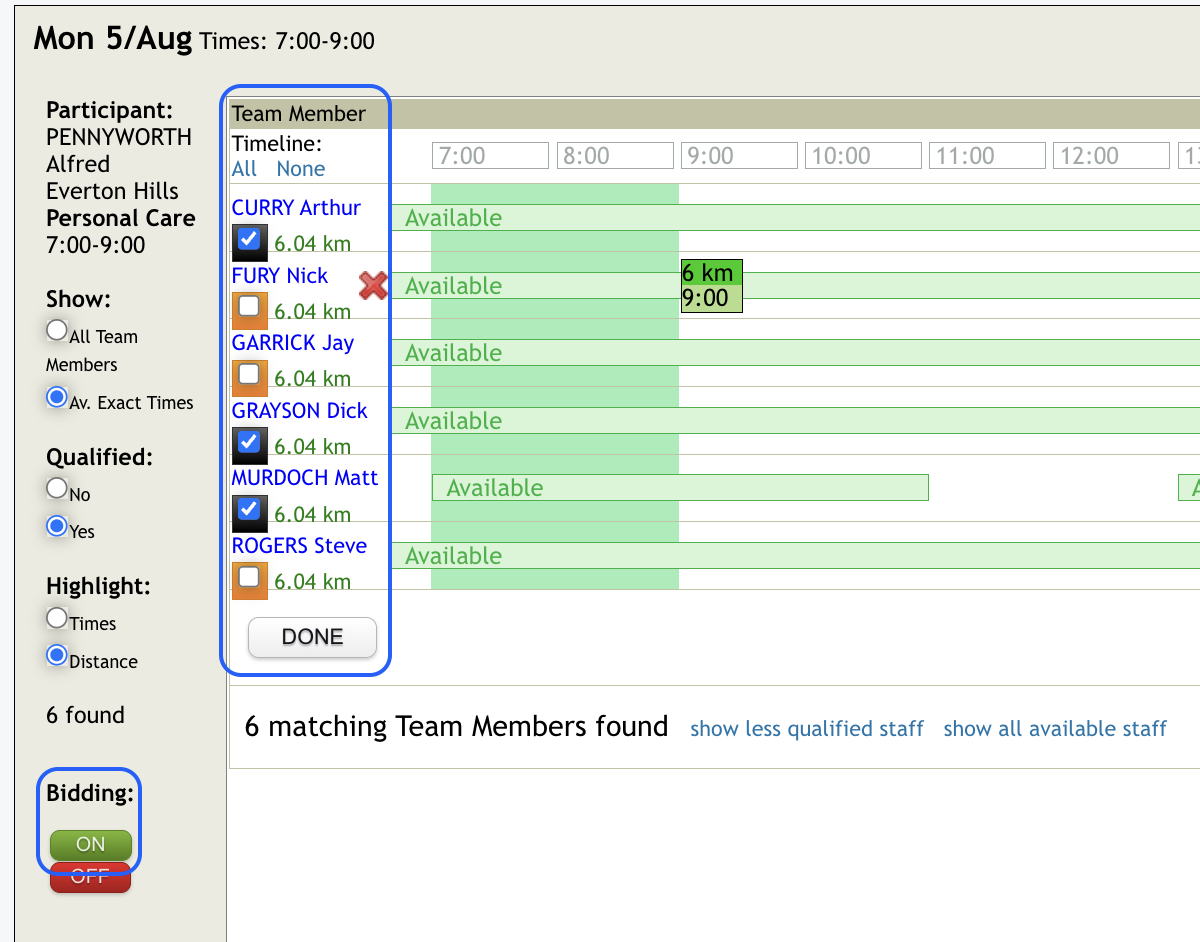Click show less qualified staff link

(807, 729)
